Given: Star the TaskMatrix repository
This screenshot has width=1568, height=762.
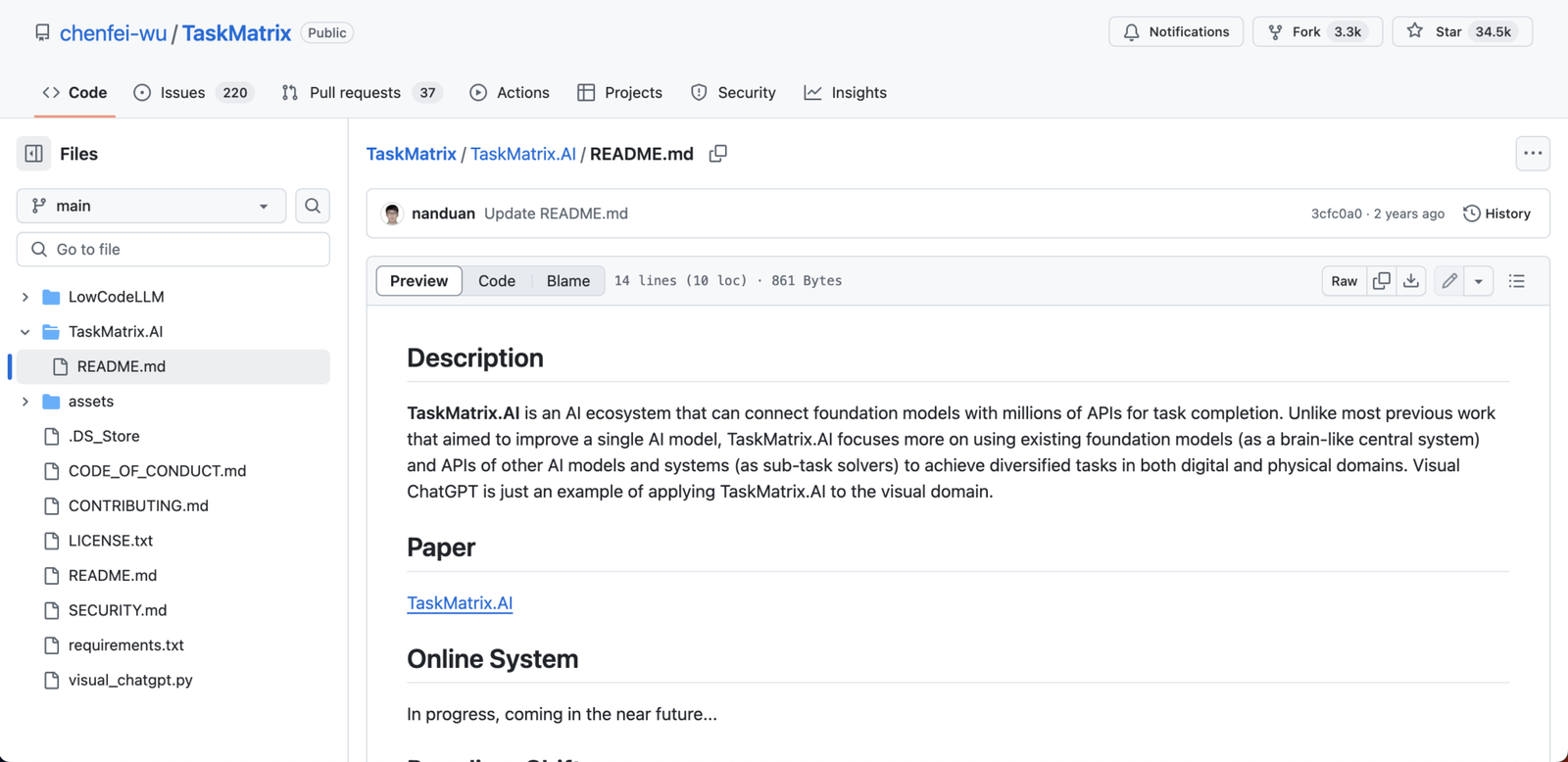Looking at the screenshot, I should 1461,32.
